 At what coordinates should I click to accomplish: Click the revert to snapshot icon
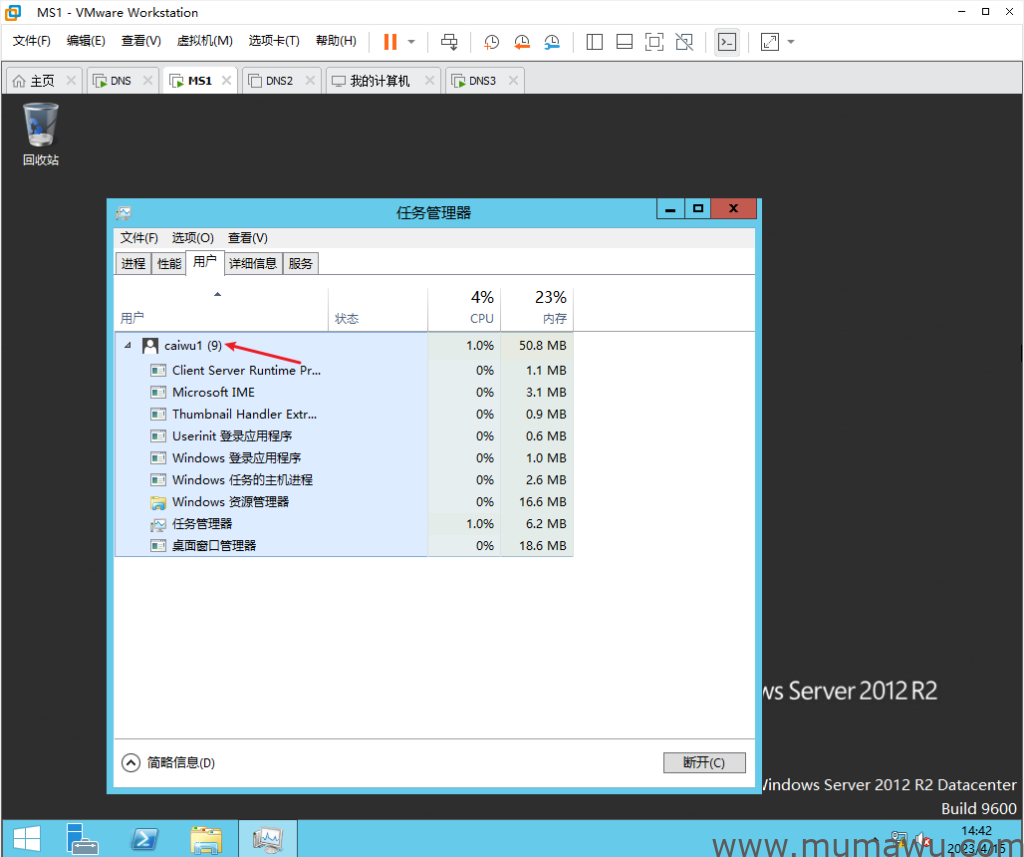(x=521, y=42)
